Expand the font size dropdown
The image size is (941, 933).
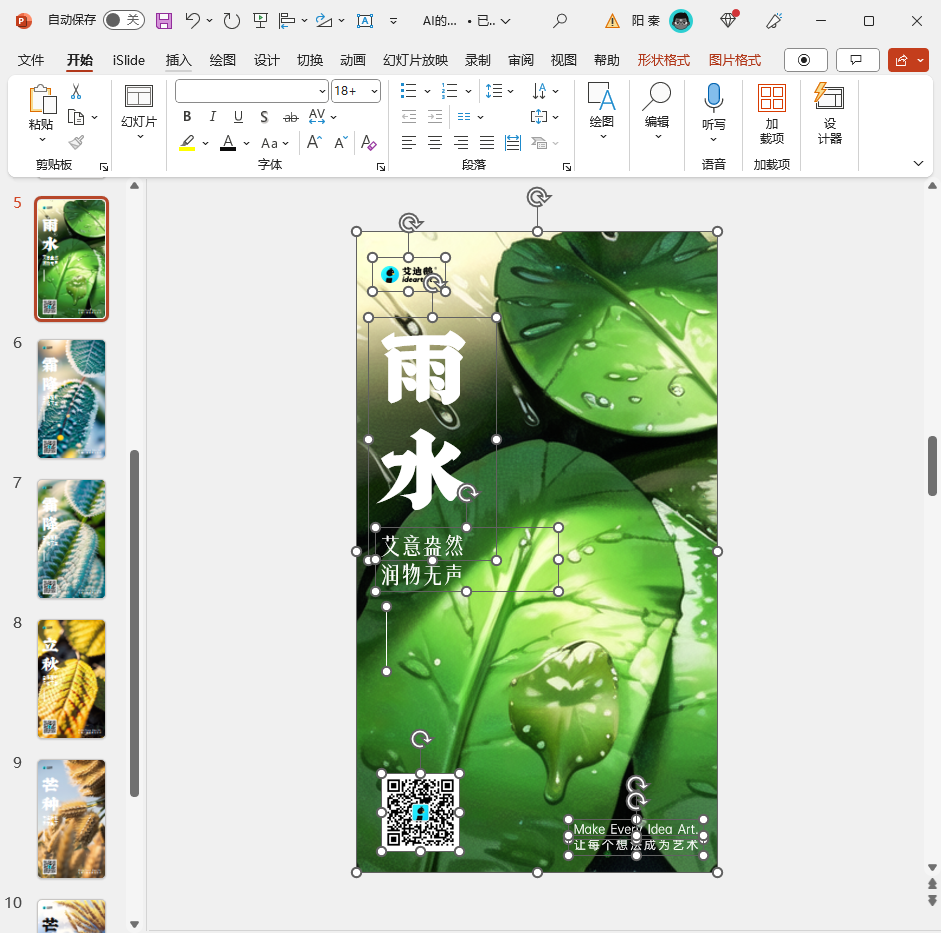click(374, 91)
